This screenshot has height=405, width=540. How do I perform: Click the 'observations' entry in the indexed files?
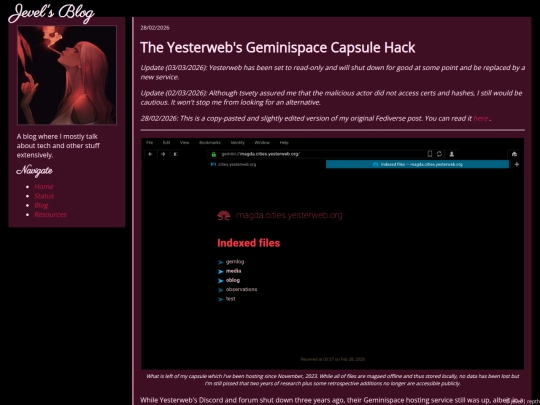(241, 290)
